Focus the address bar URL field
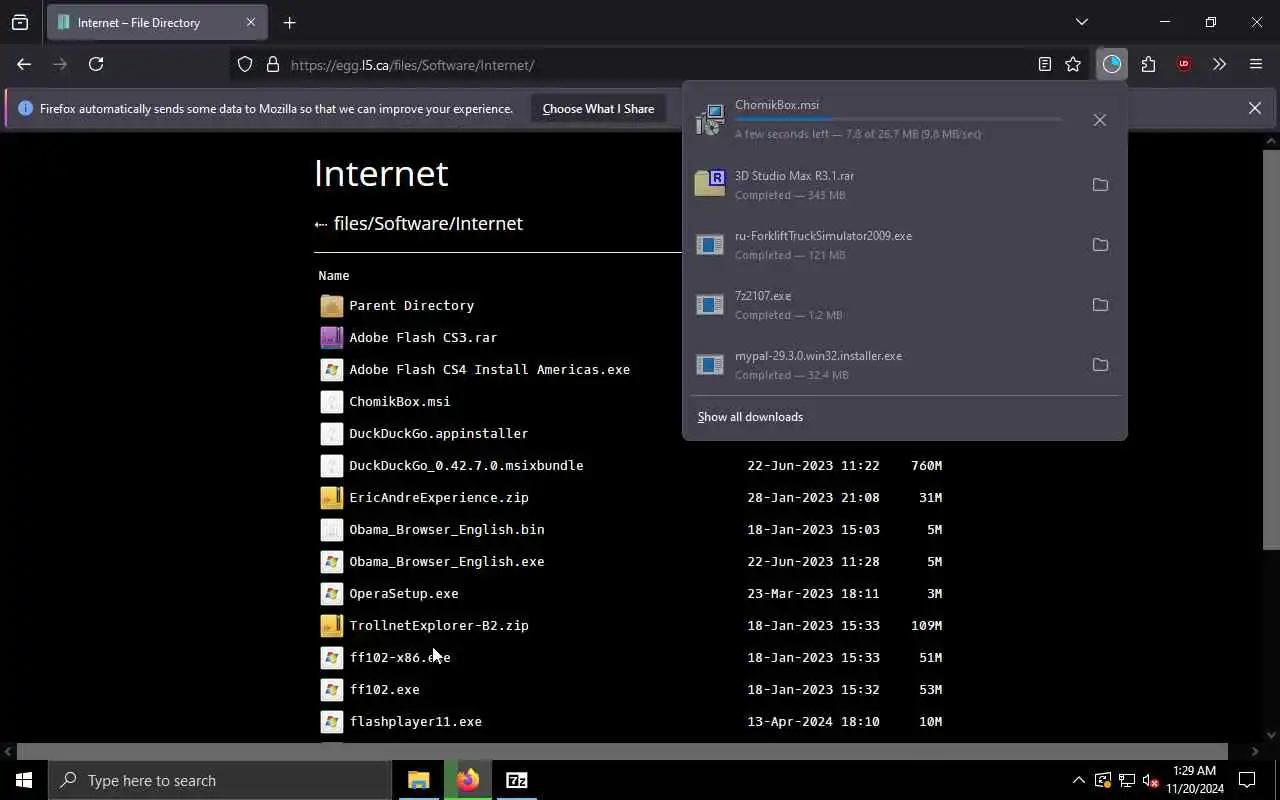The height and width of the screenshot is (800, 1280). coord(660,65)
